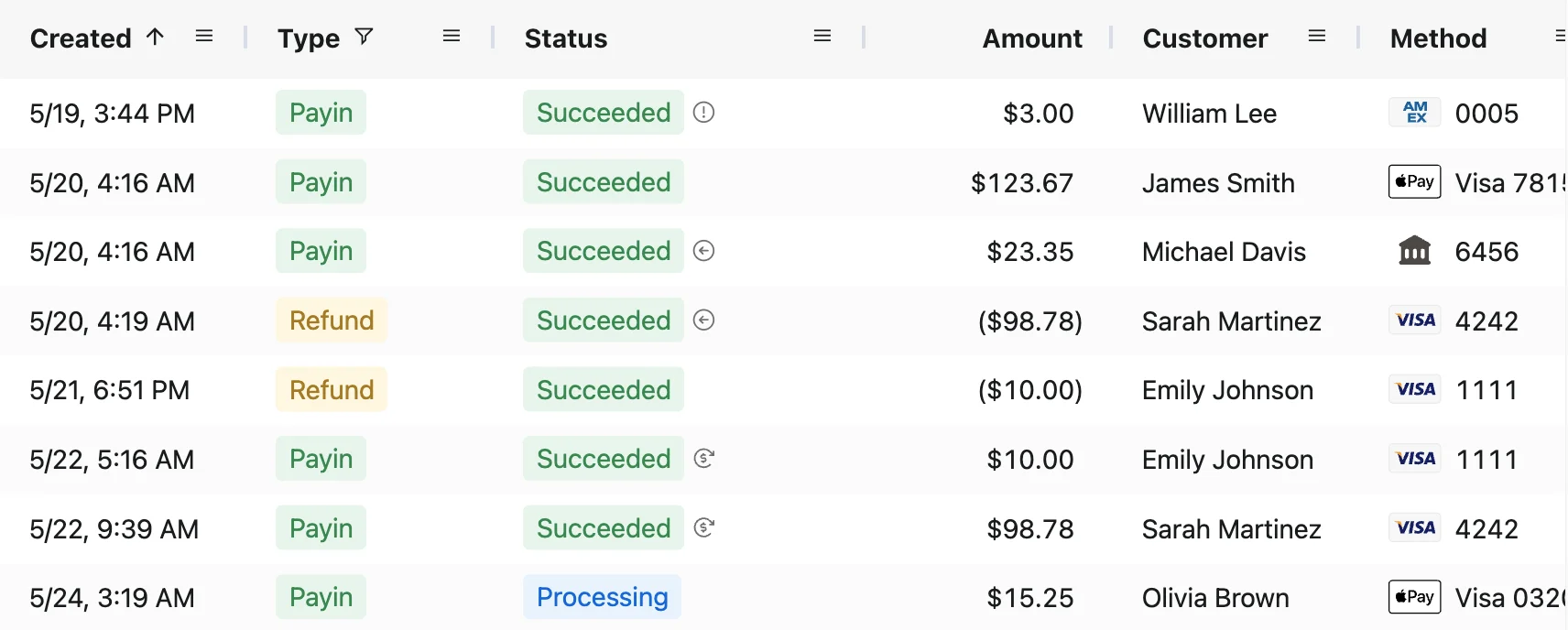The height and width of the screenshot is (630, 1568).
Task: Click the Refund badge on Emily Johnson's row
Action: tap(332, 390)
